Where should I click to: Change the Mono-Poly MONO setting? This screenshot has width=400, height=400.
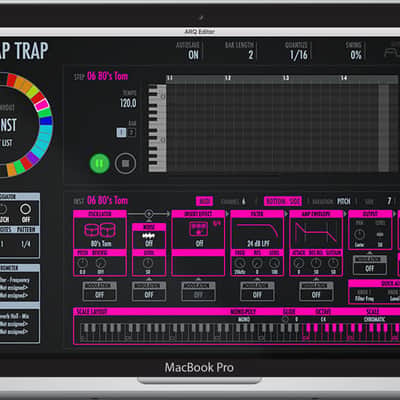click(x=244, y=319)
